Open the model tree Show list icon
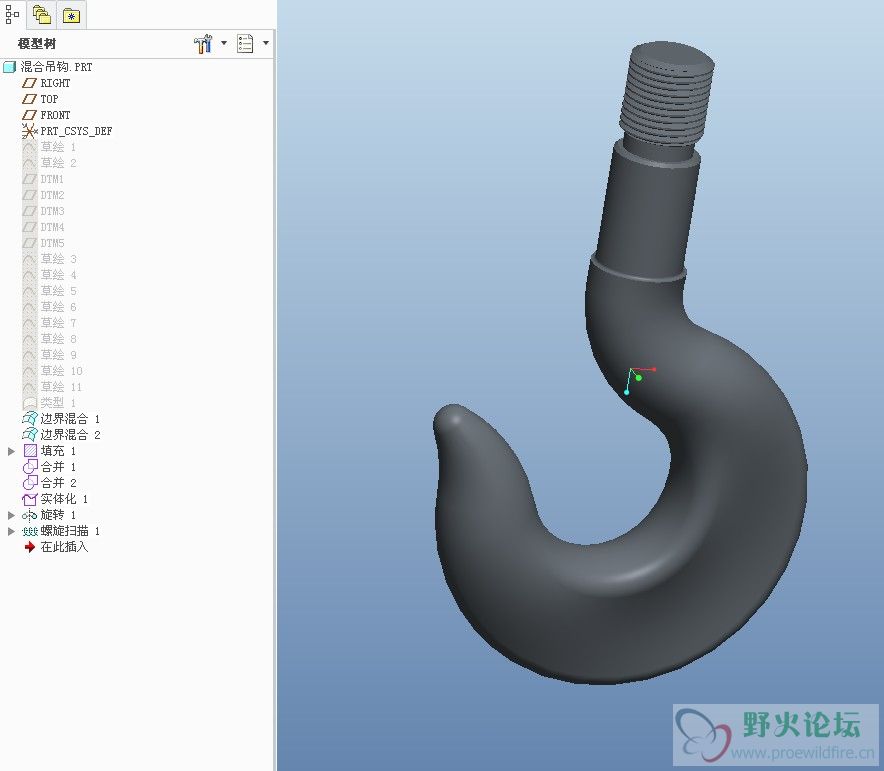The height and width of the screenshot is (771, 884). 245,43
